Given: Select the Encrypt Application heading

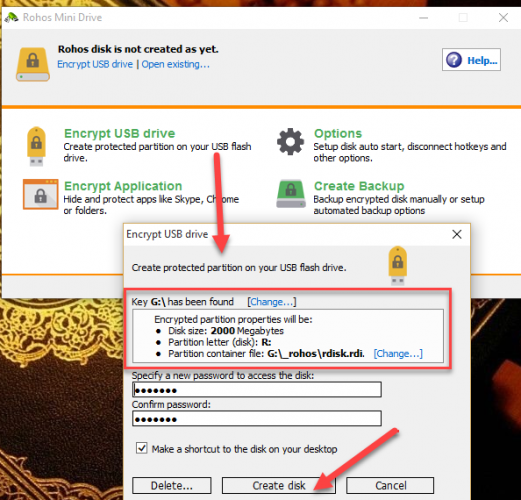Looking at the screenshot, I should (x=123, y=186).
